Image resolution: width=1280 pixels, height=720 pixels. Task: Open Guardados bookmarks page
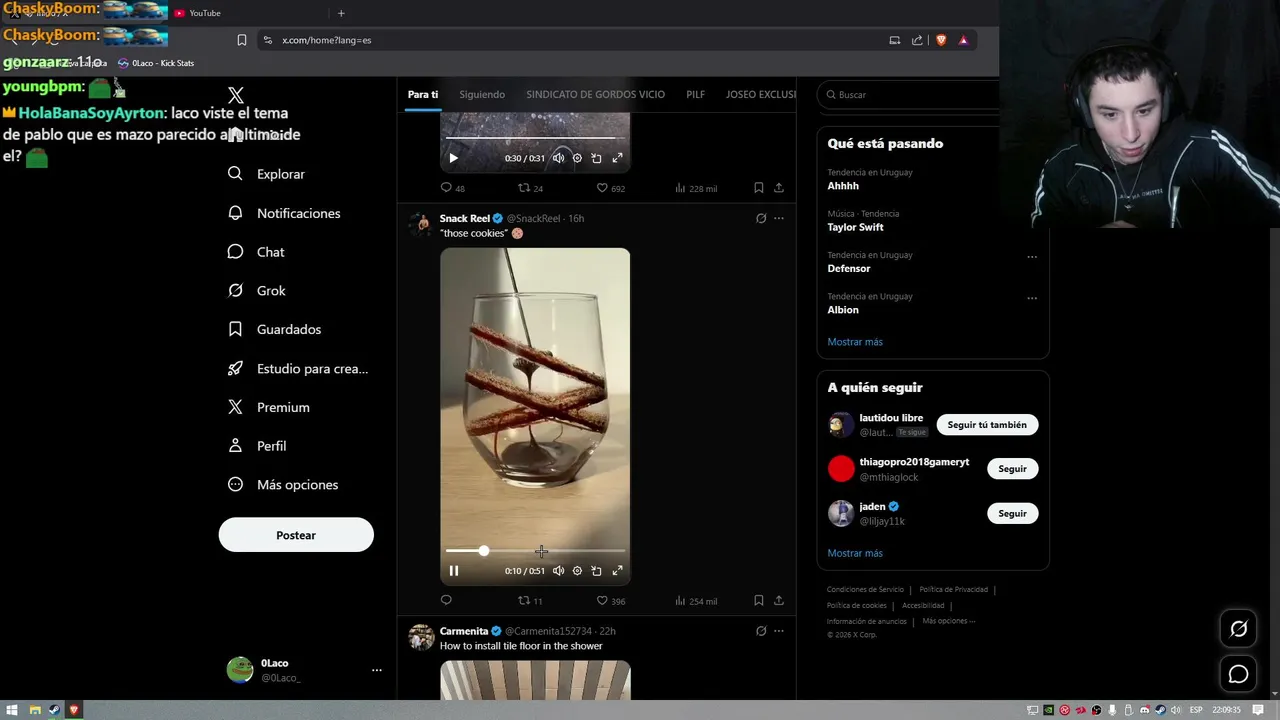(274, 329)
